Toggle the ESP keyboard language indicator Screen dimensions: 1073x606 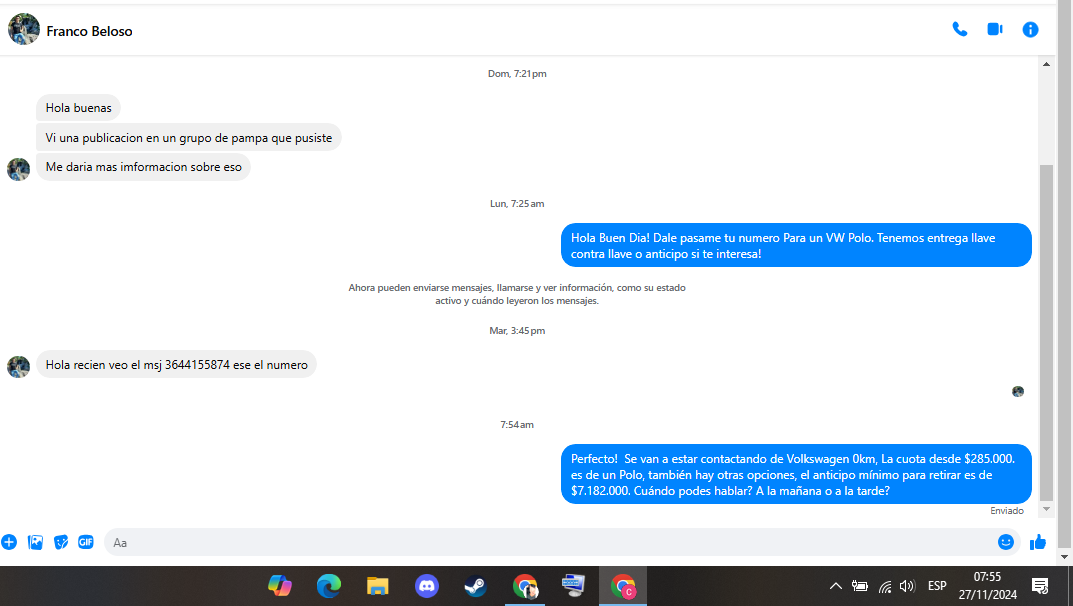point(937,586)
